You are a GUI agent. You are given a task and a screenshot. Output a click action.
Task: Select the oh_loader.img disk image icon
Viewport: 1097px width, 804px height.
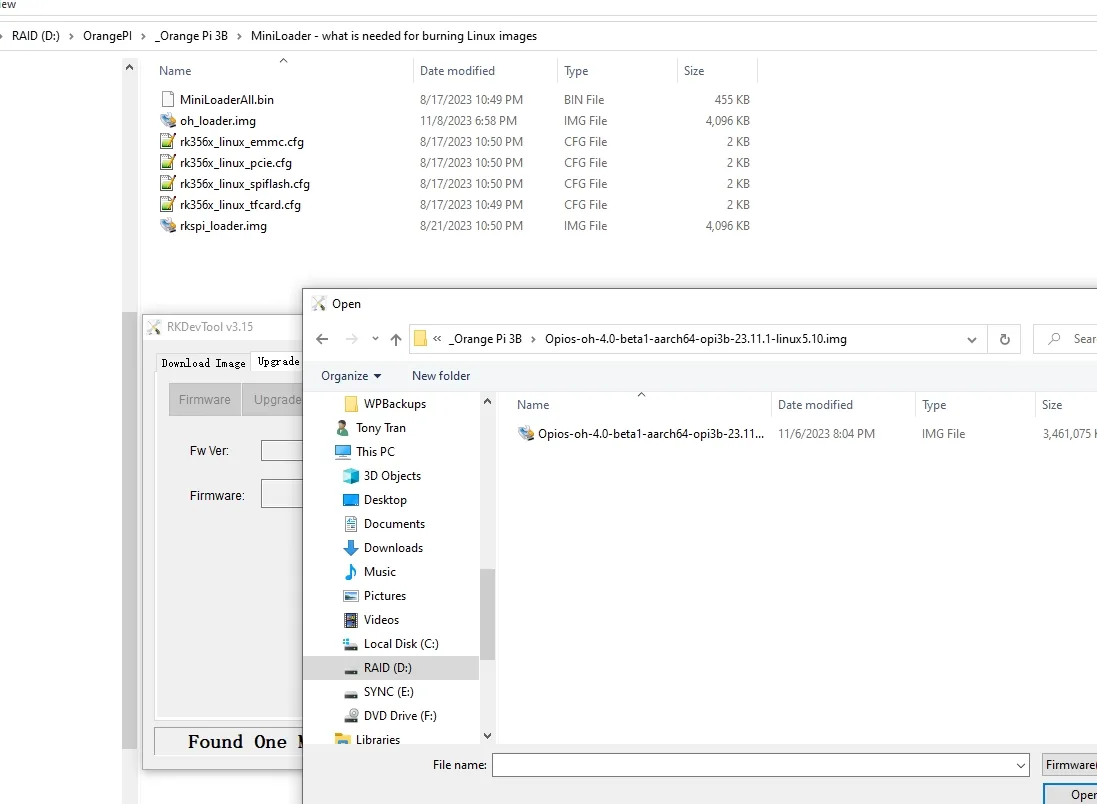point(168,120)
